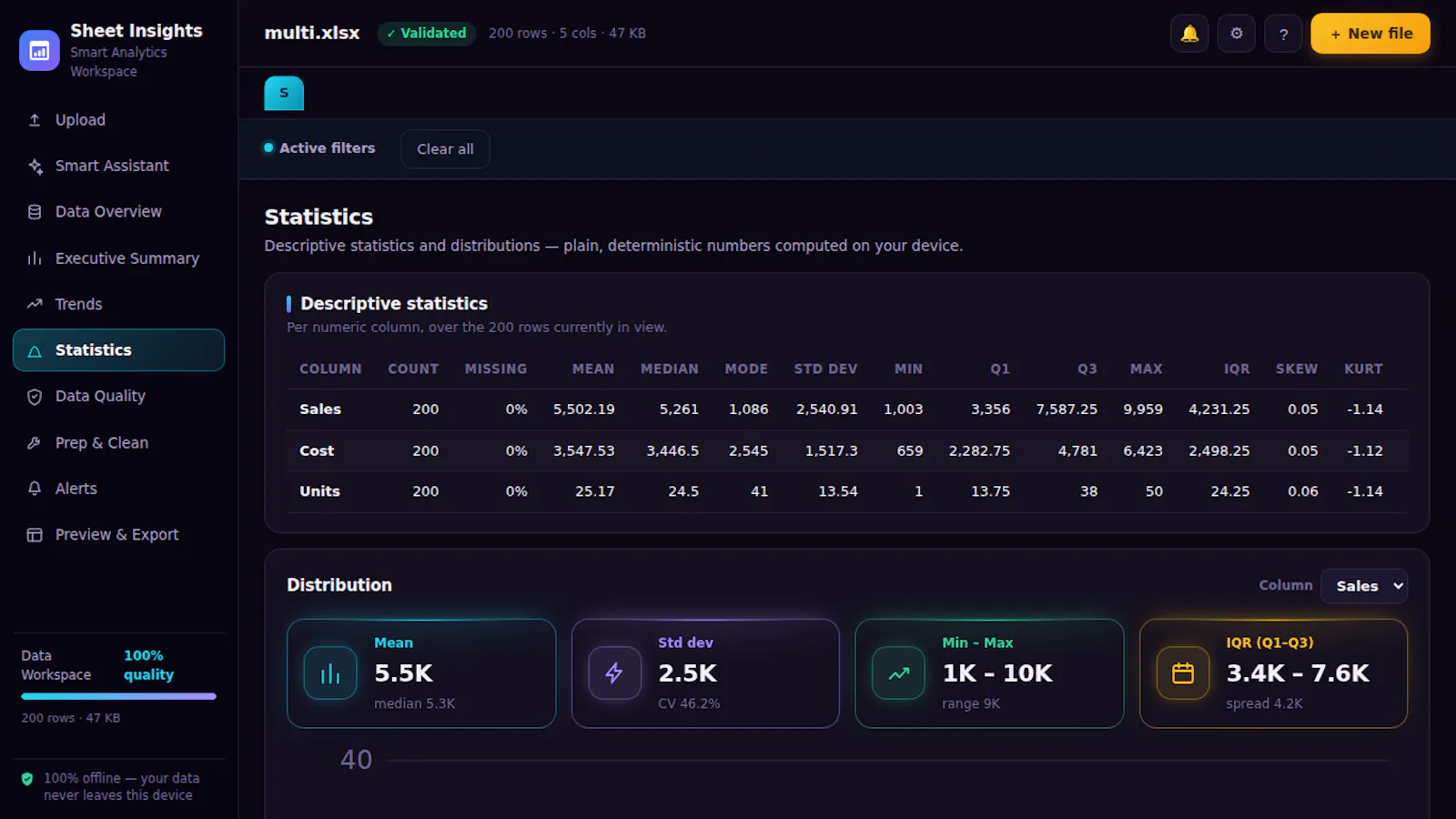Click the Executive Summary bar chart icon
Image resolution: width=1456 pixels, height=819 pixels.
(x=35, y=258)
